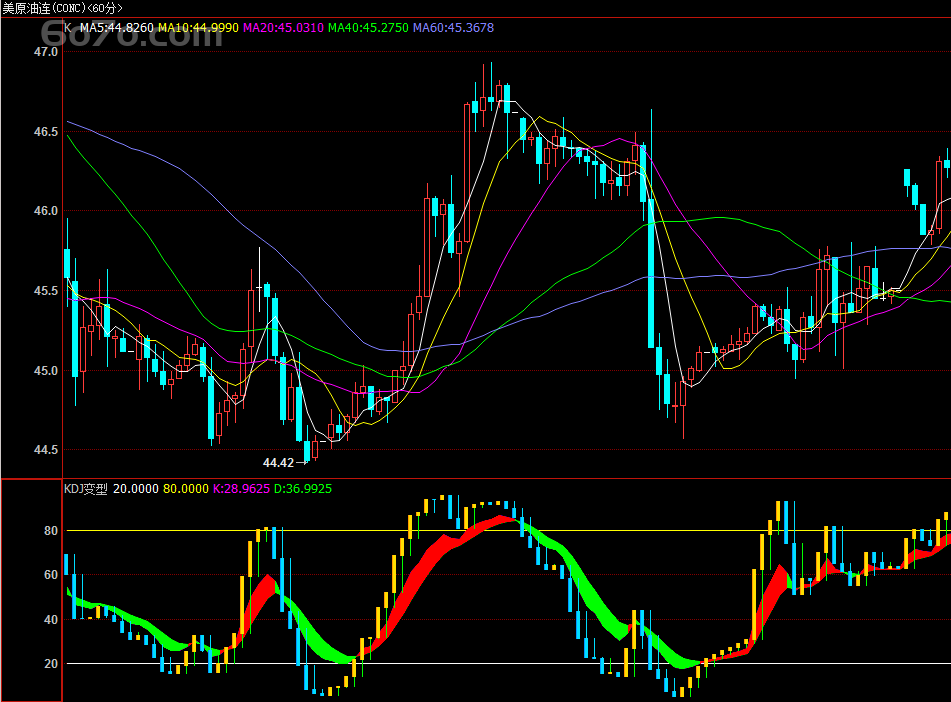Click the 44.5 price axis label
The image size is (951, 702).
(46, 450)
